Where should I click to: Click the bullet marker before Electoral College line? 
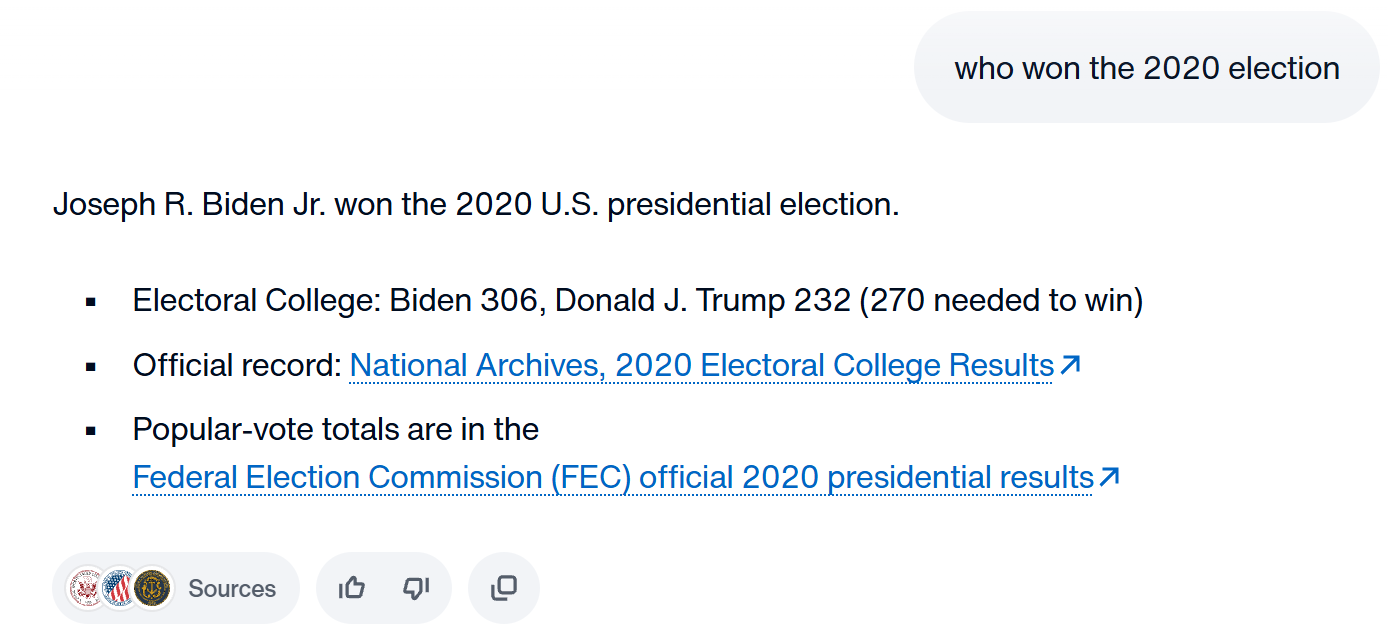tap(91, 301)
